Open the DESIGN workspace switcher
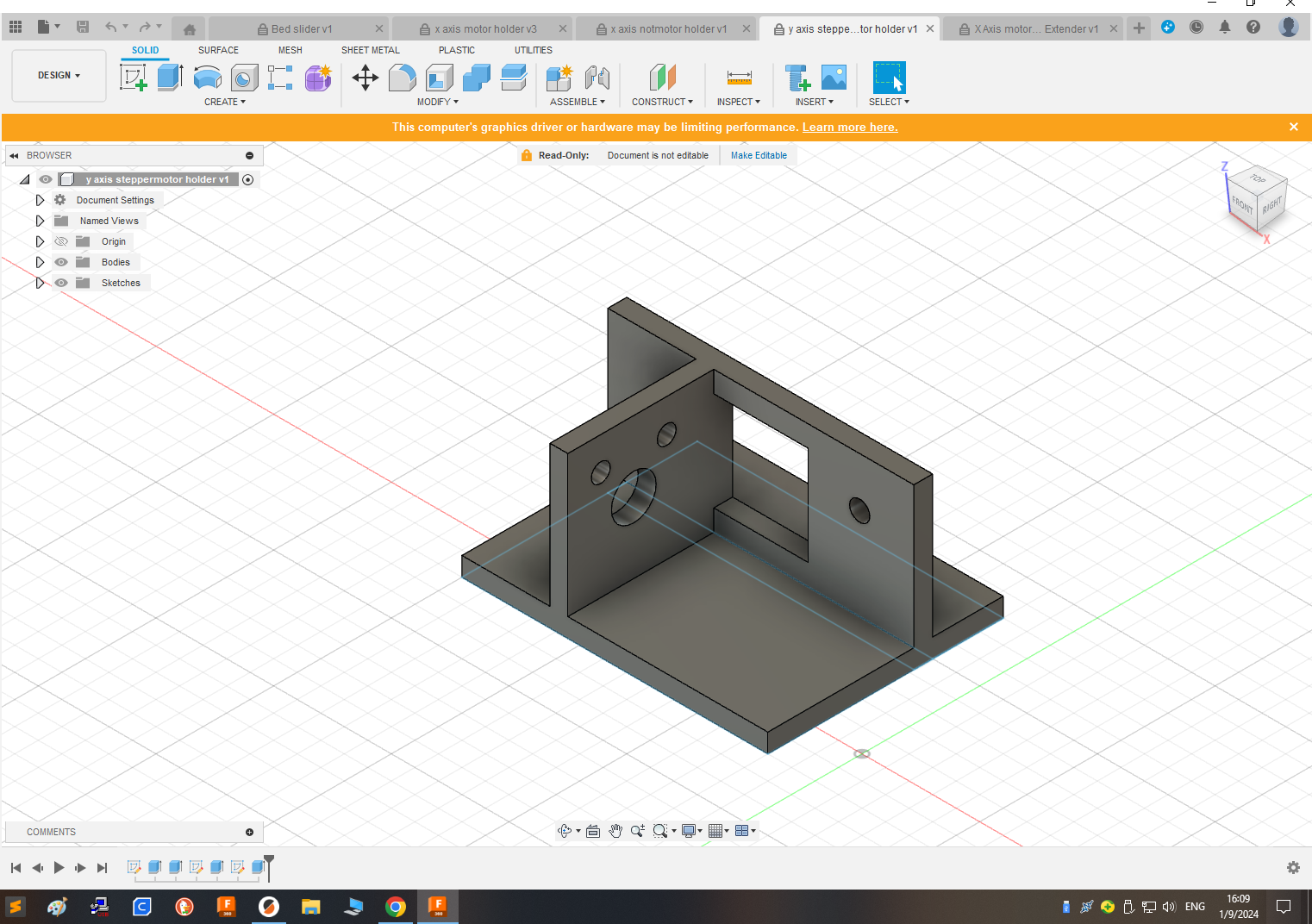 pos(58,75)
